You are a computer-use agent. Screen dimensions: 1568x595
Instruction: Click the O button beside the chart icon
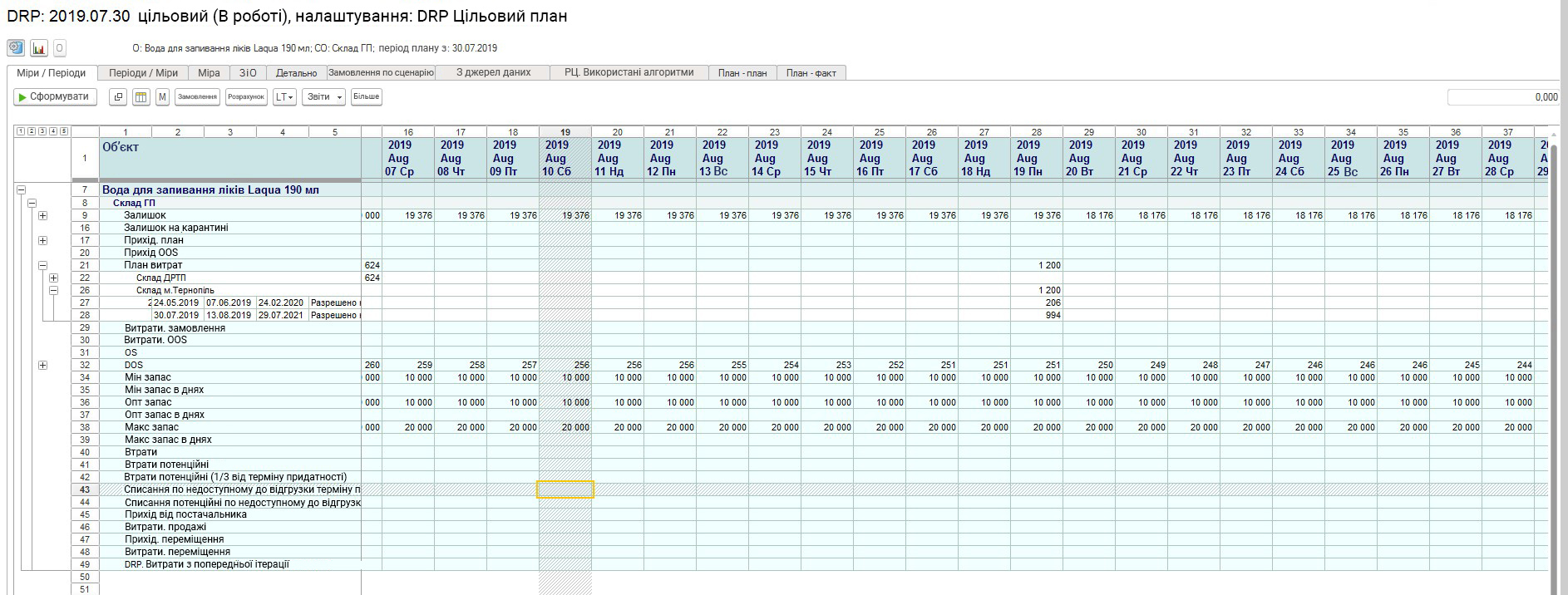[x=59, y=47]
